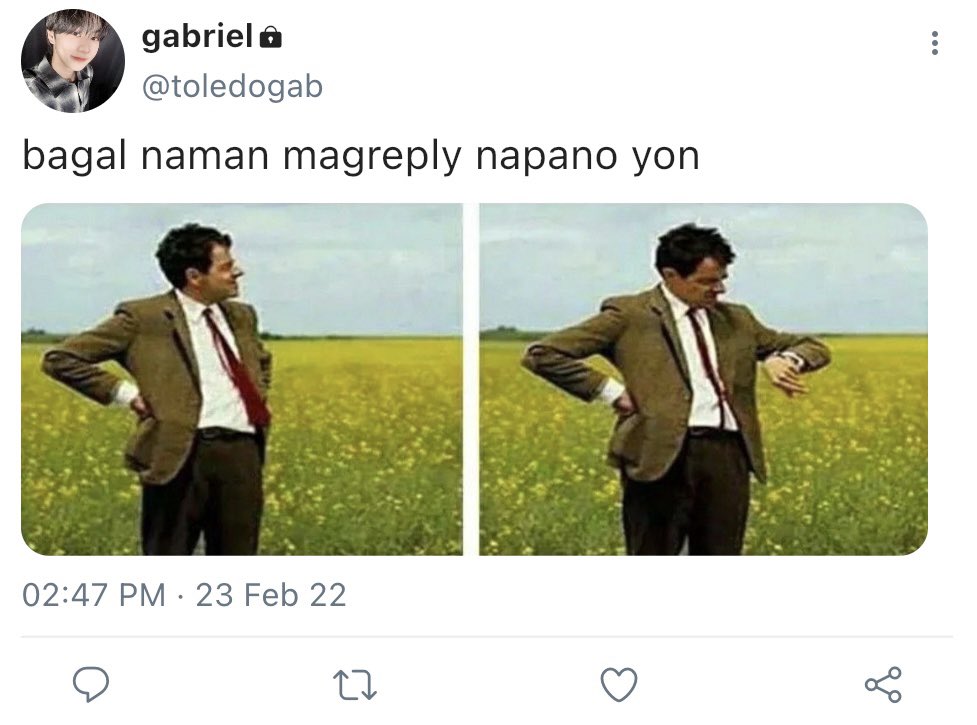
Task: Click the display name gabriel
Action: pos(197,36)
